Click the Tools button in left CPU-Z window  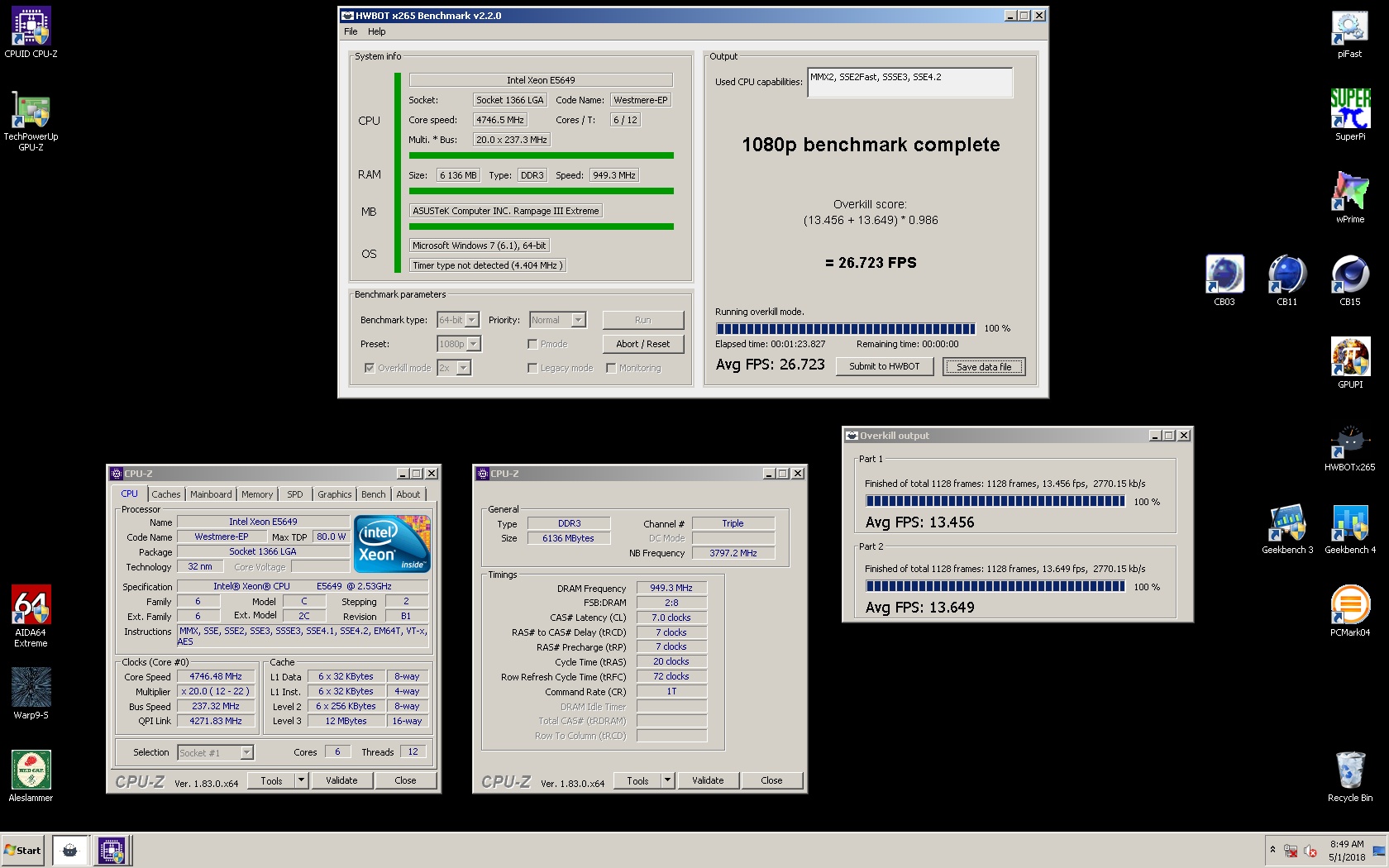[x=272, y=780]
